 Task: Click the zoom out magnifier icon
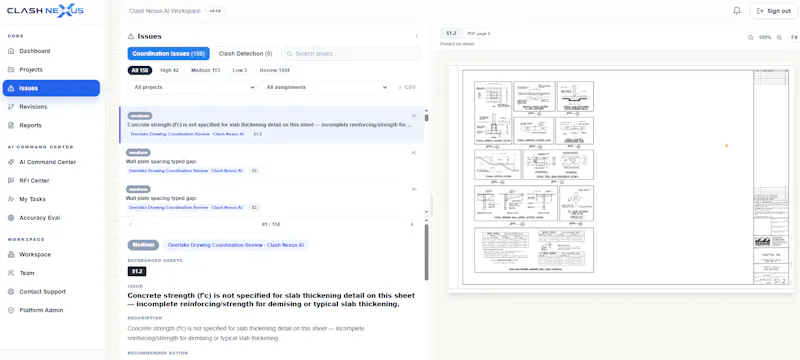pyautogui.click(x=751, y=37)
